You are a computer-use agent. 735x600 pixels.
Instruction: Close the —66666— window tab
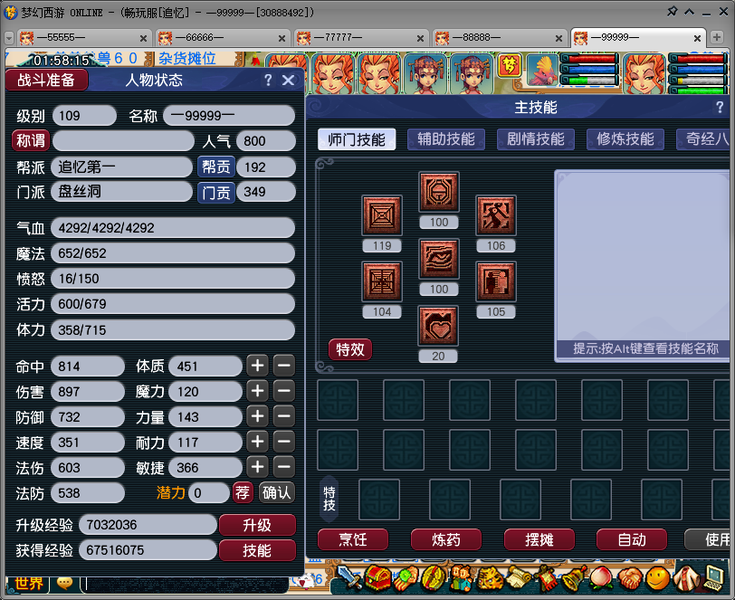pyautogui.click(x=282, y=38)
